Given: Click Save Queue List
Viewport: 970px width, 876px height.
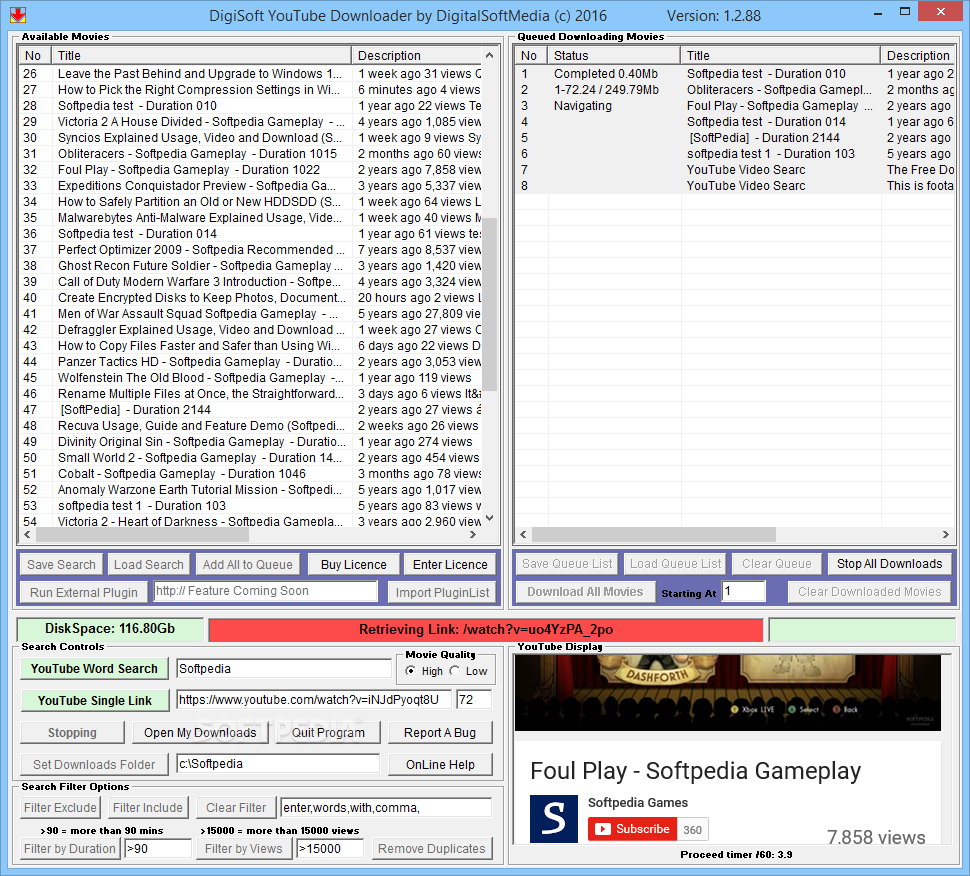Looking at the screenshot, I should point(567,564).
